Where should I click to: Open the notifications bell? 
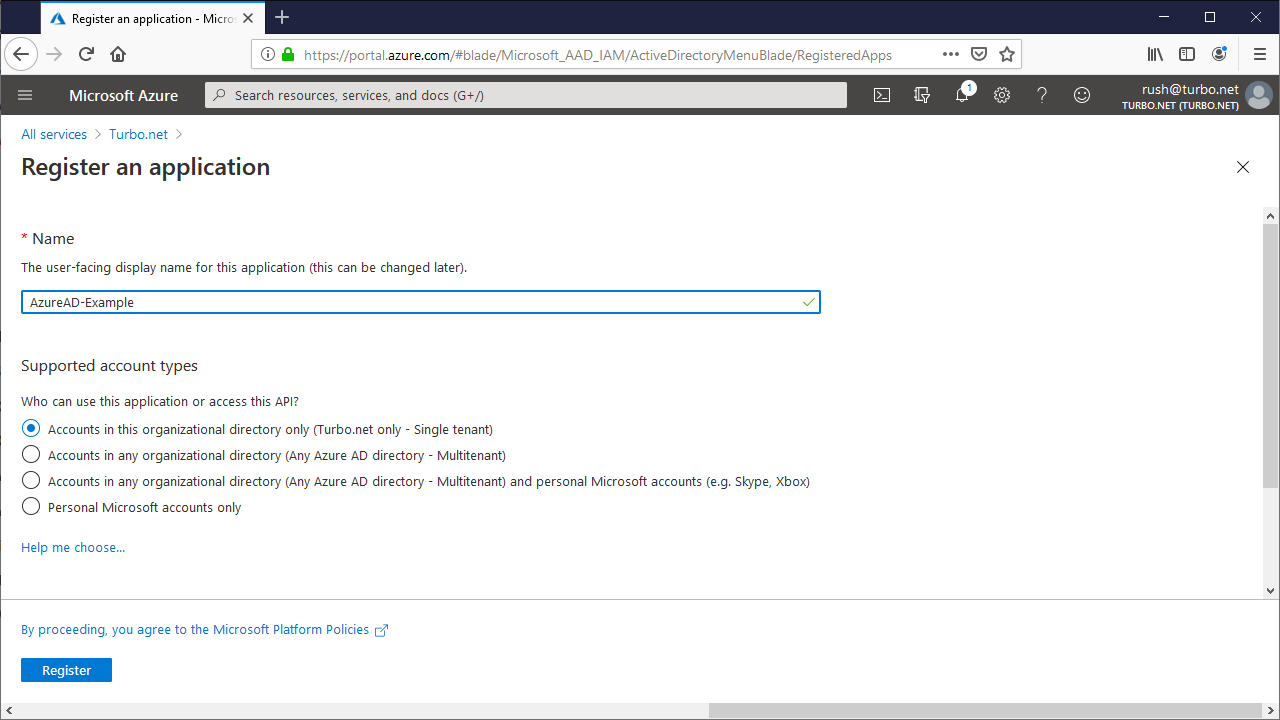[961, 94]
